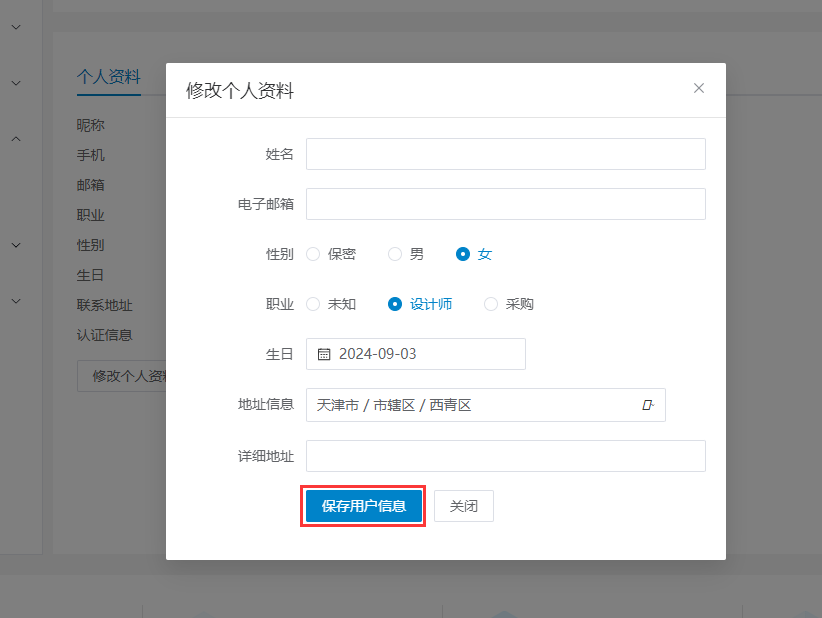Expand the second sidebar chevron menu

point(16,83)
